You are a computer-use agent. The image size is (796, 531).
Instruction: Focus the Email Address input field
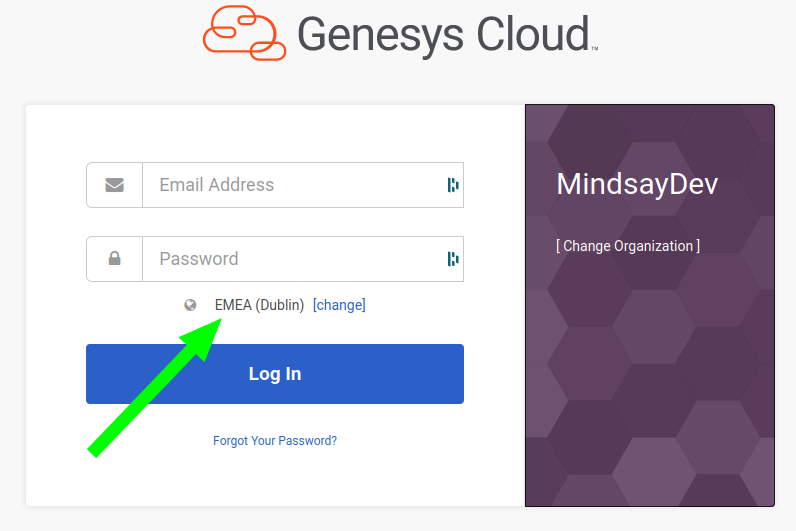303,185
